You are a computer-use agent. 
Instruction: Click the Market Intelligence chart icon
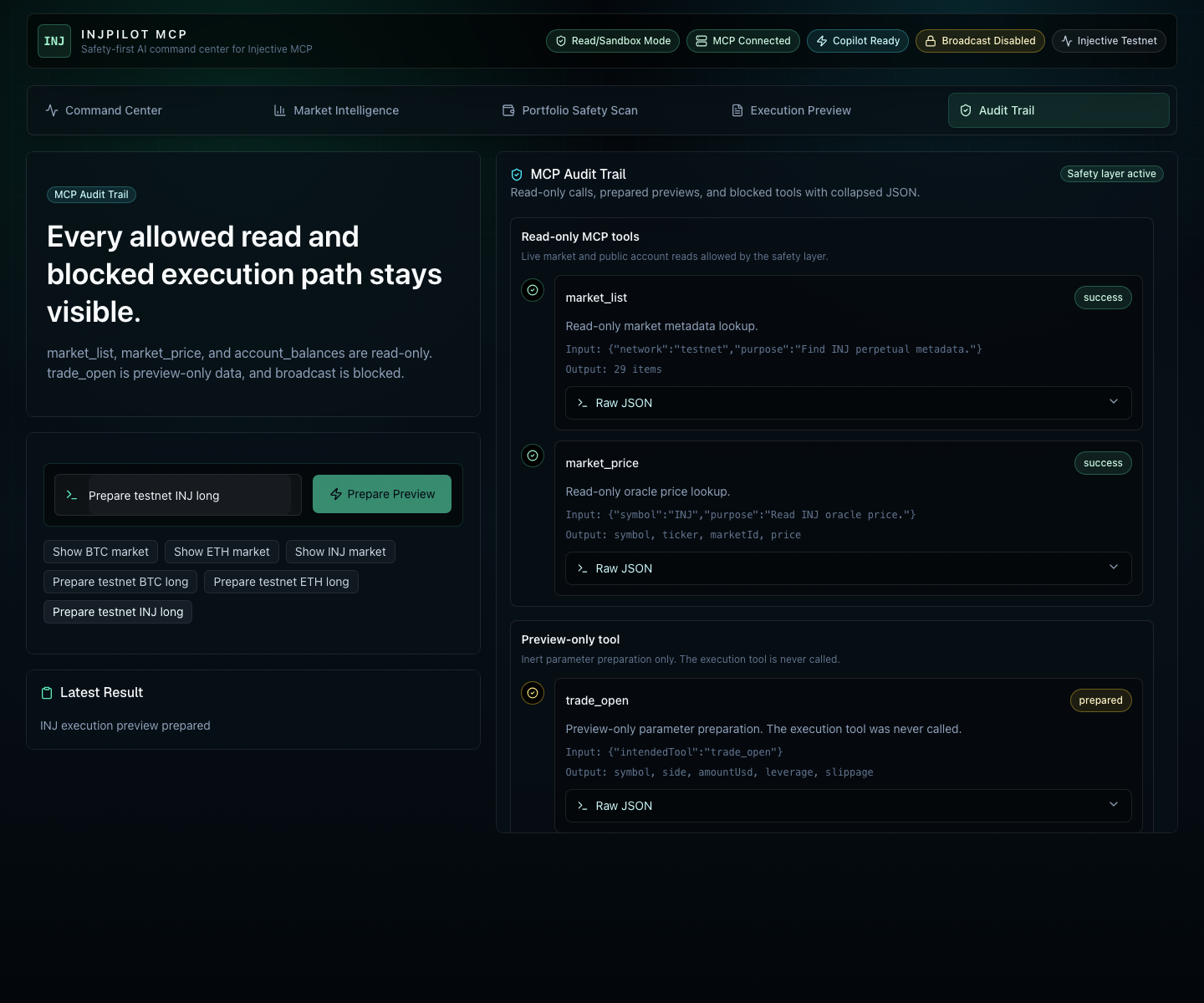[x=280, y=110]
